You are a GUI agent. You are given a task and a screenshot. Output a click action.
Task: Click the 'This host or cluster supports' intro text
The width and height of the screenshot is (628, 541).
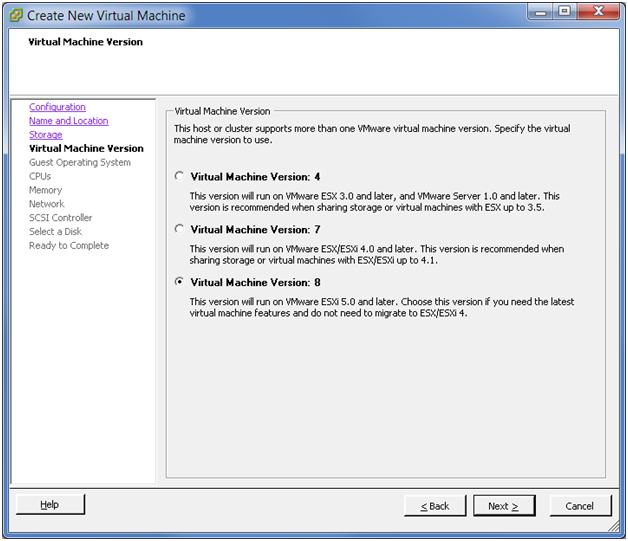pos(372,134)
